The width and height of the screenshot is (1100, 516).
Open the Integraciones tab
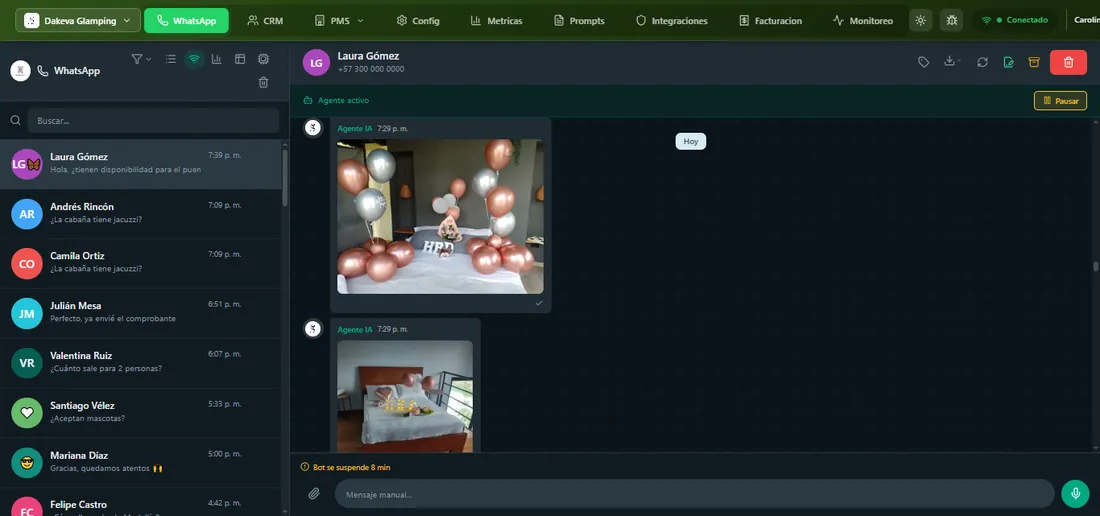(x=671, y=21)
